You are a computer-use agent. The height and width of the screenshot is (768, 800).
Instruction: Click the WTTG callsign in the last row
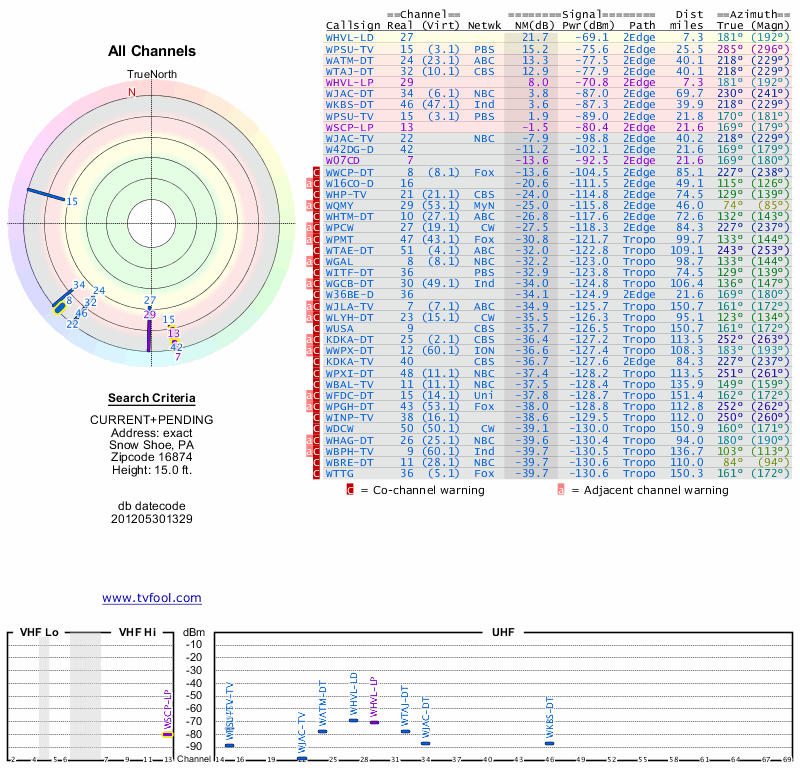point(340,471)
